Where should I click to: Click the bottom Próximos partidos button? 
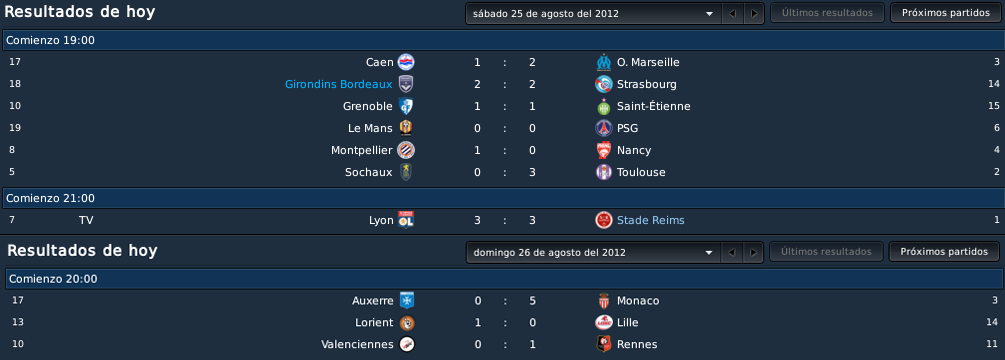click(x=944, y=252)
